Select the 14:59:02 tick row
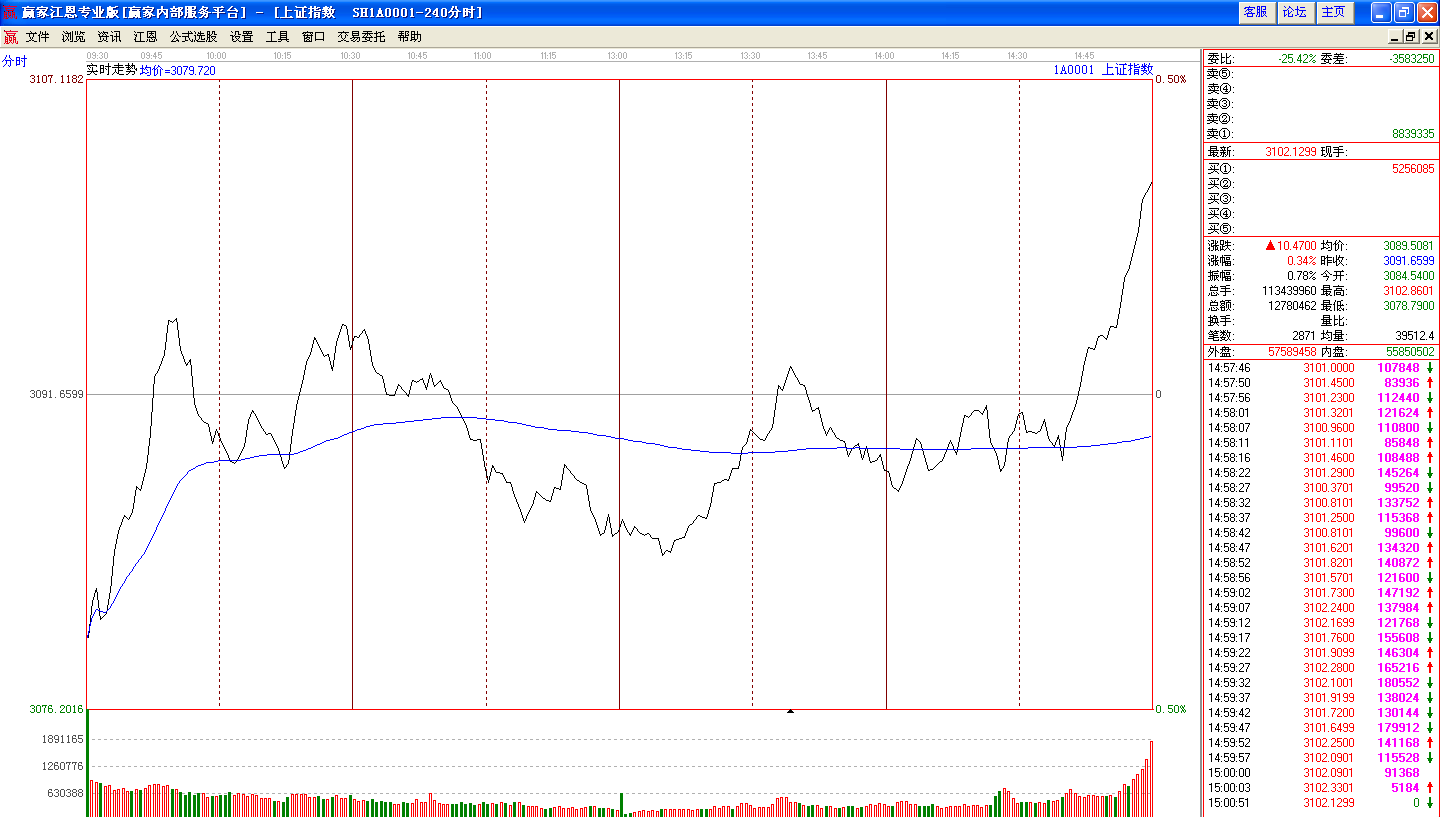This screenshot has width=1440, height=817. point(1321,593)
